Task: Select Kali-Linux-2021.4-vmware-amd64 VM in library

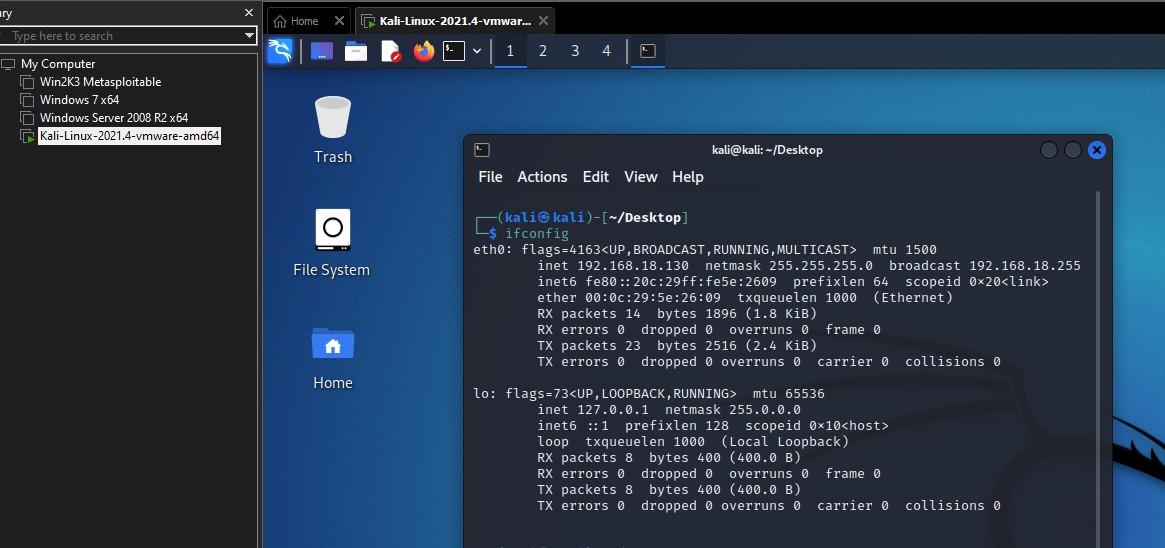Action: coord(129,136)
